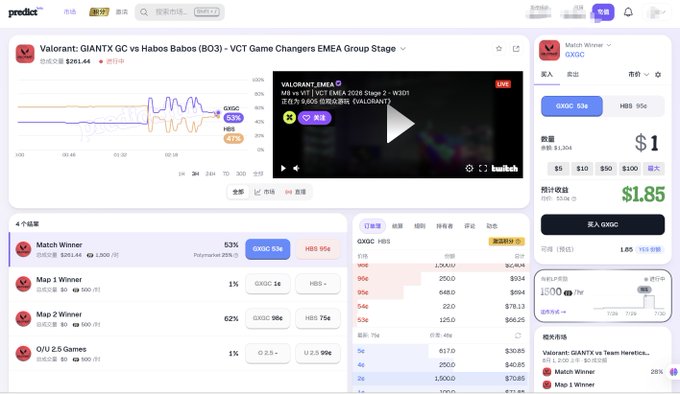Click the small play control in video bar
Image resolution: width=680 pixels, height=394 pixels.
(x=283, y=168)
